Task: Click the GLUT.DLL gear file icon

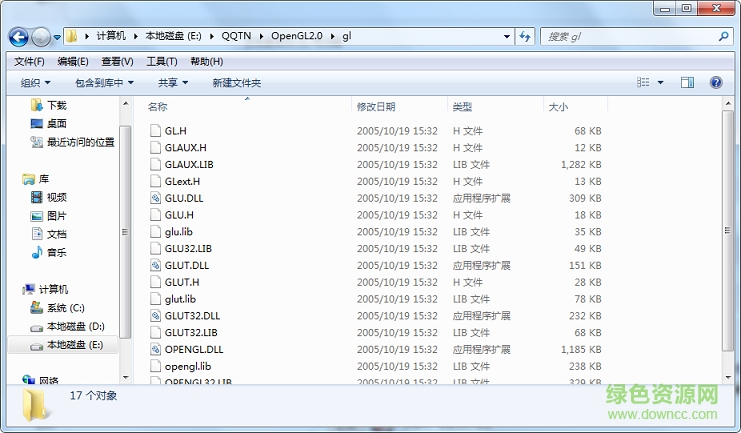Action: pyautogui.click(x=155, y=265)
